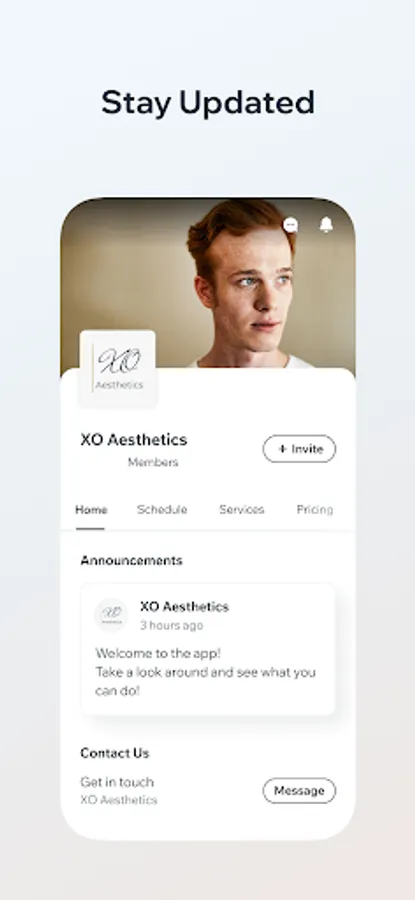This screenshot has width=415, height=900.
Task: Tap the Message button
Action: 299,791
